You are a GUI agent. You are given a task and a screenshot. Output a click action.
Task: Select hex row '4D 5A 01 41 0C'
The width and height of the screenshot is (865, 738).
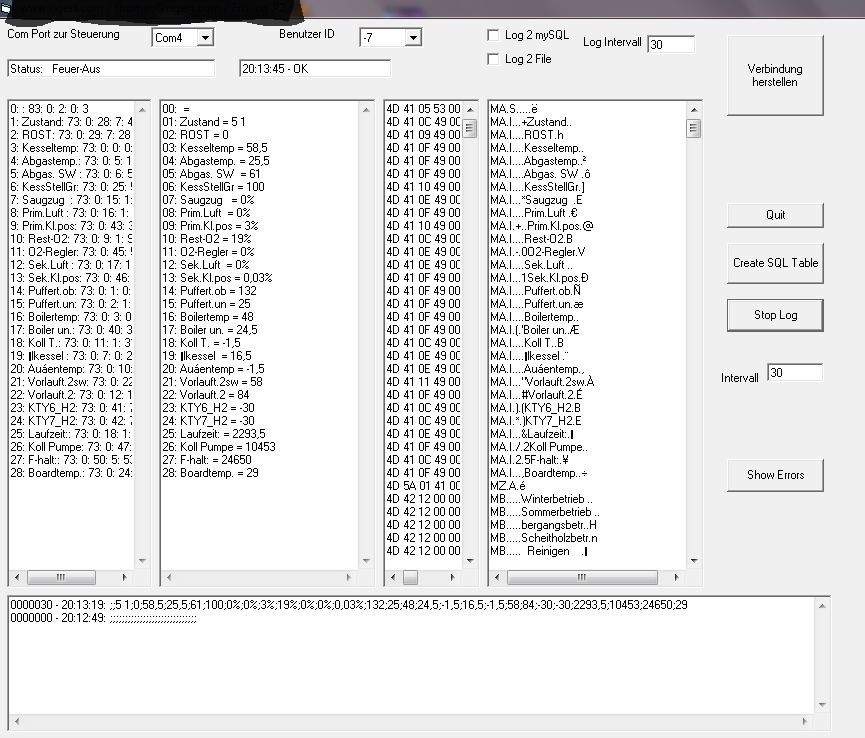[423, 486]
